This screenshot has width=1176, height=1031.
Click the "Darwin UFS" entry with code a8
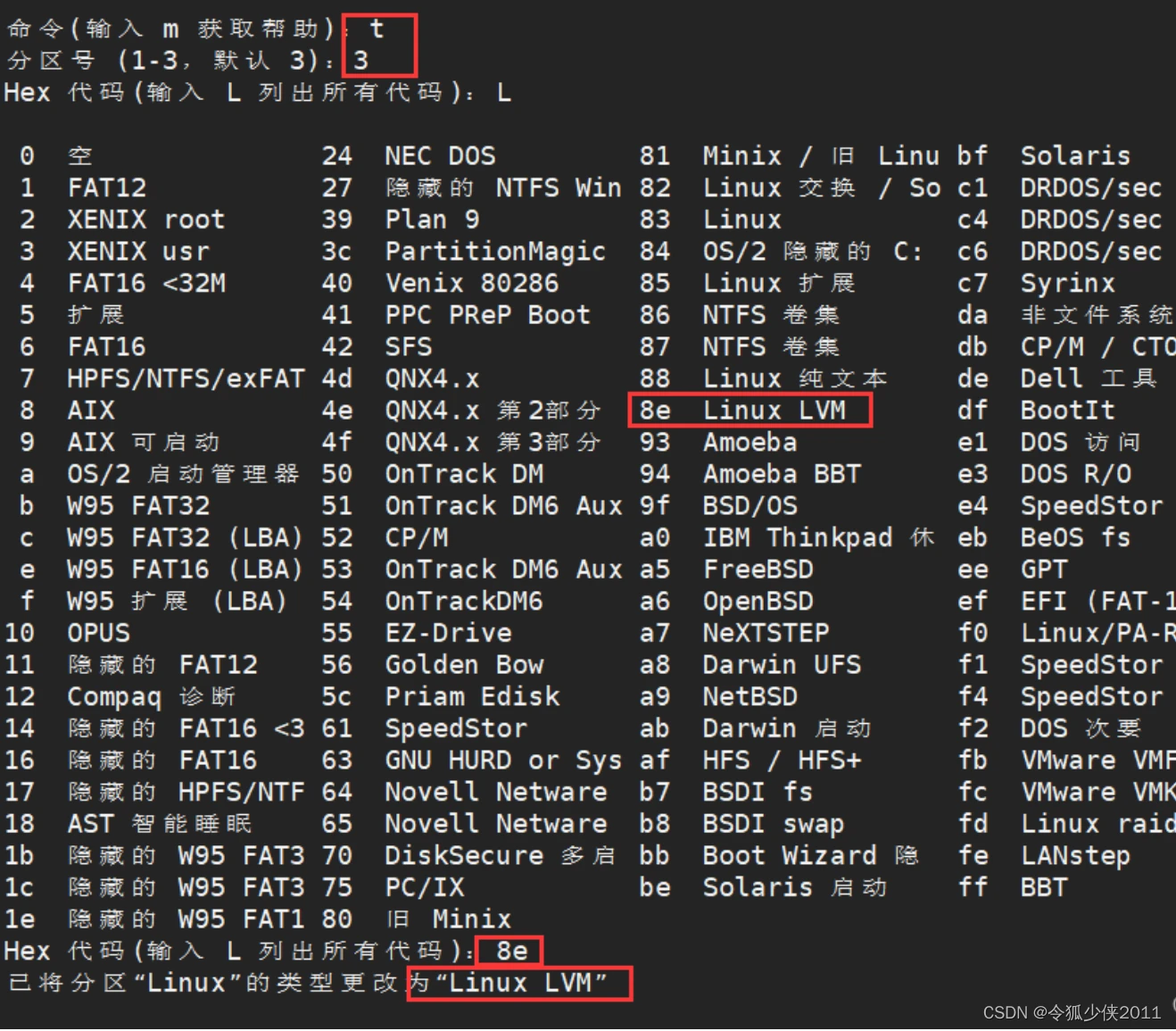[x=781, y=665]
